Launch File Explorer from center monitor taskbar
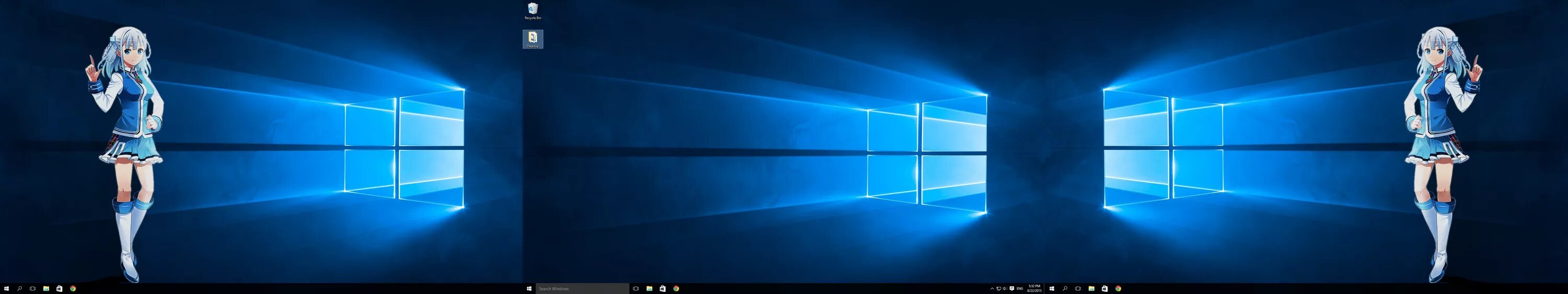Image resolution: width=1568 pixels, height=294 pixels. [650, 289]
